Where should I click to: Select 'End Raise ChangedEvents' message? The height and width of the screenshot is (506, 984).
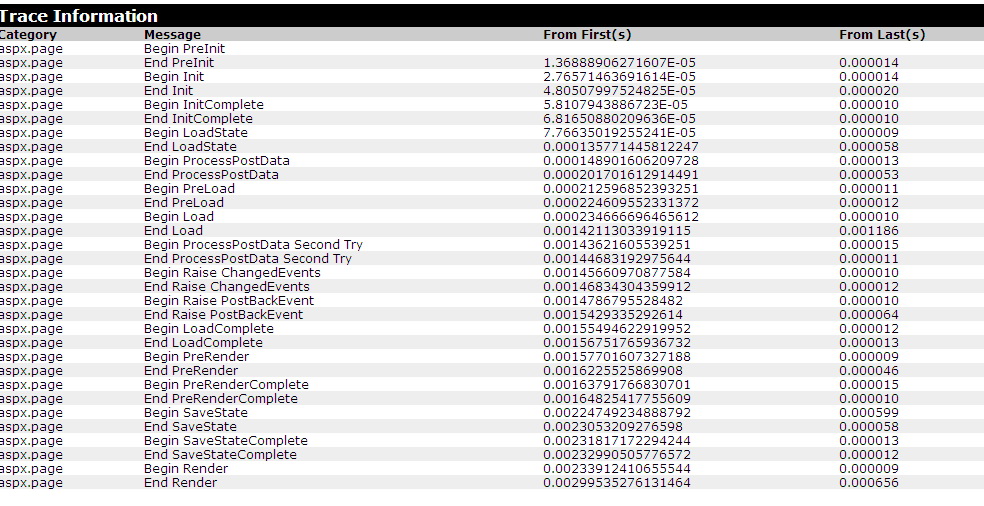tap(227, 286)
